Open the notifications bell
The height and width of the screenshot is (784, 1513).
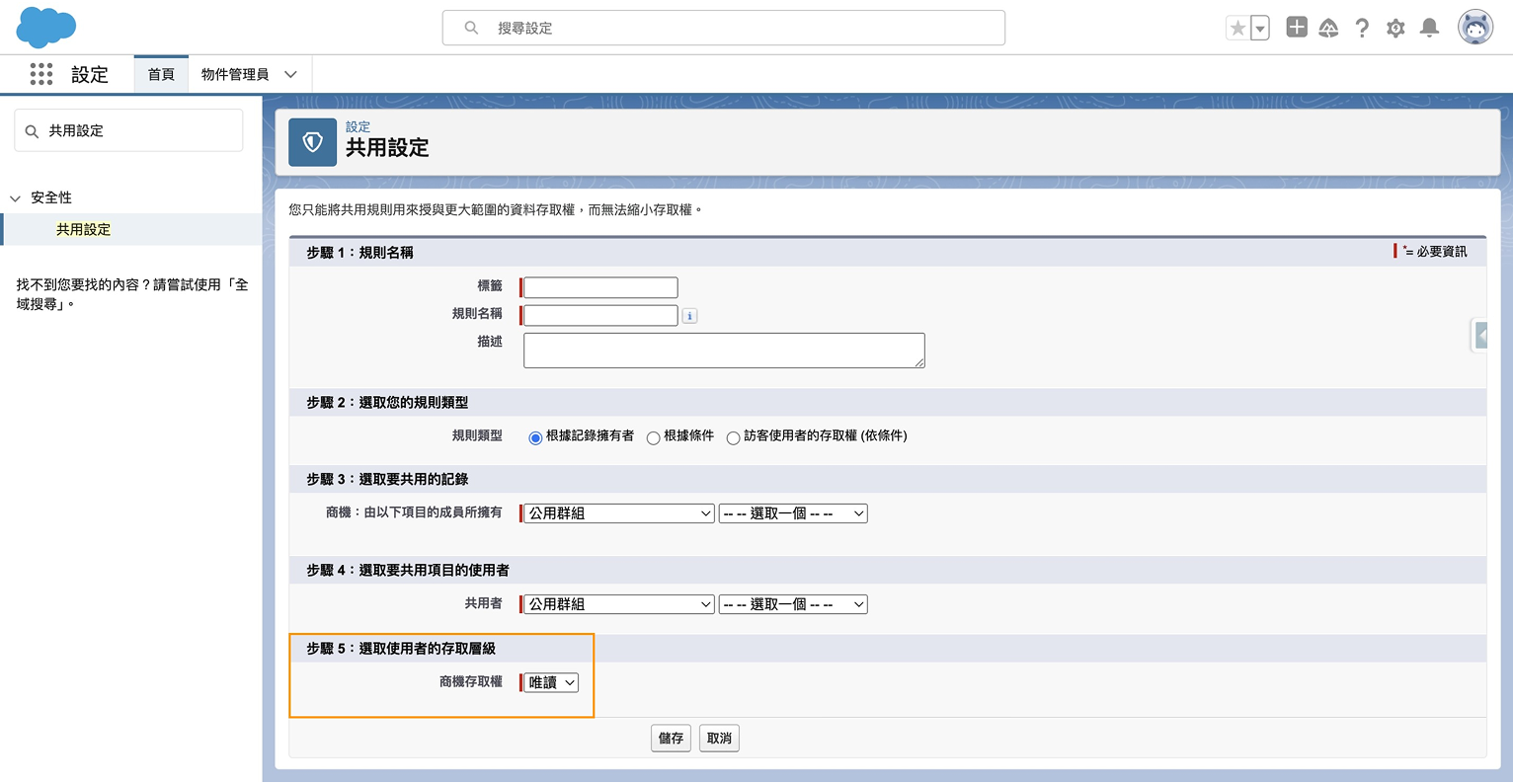pos(1429,29)
